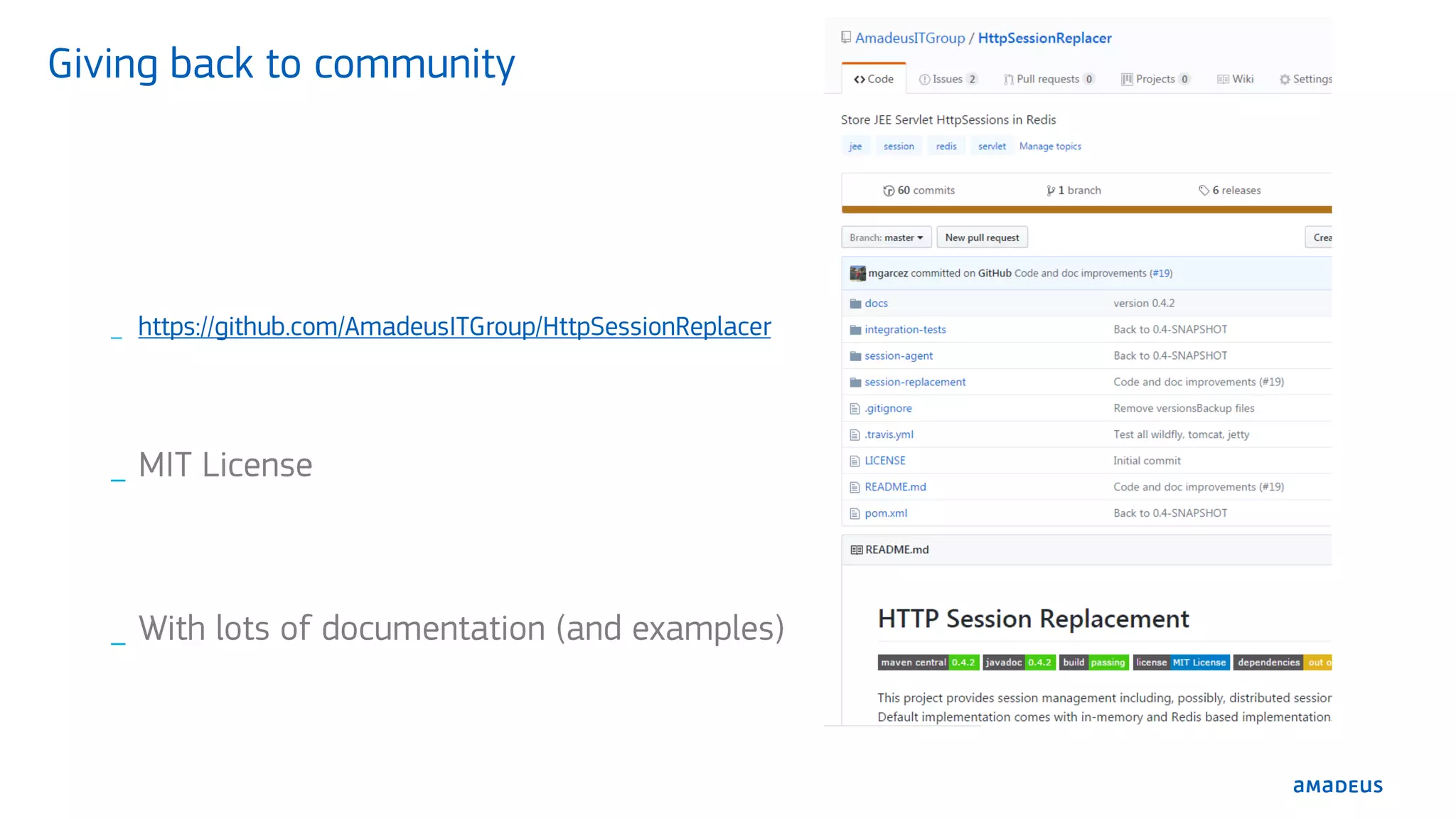
Task: Open the HttpSessionReplacer GitHub URL link
Action: click(x=454, y=327)
